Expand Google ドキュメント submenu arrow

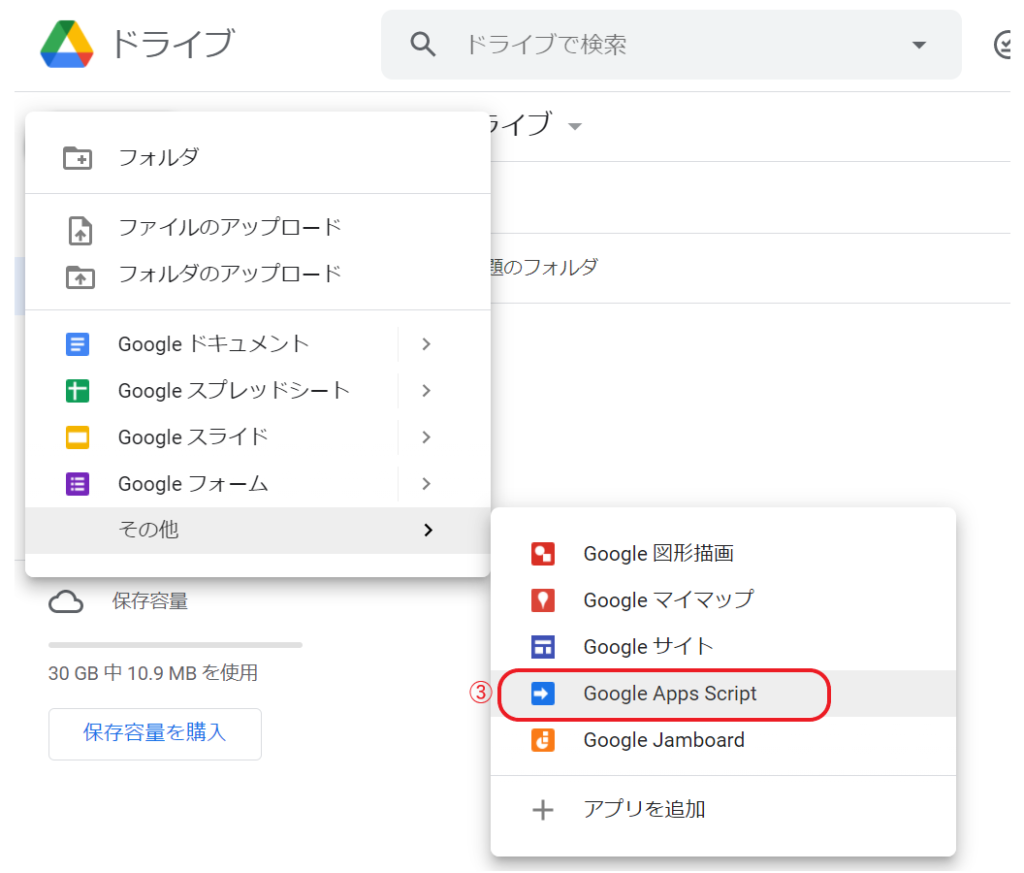426,344
